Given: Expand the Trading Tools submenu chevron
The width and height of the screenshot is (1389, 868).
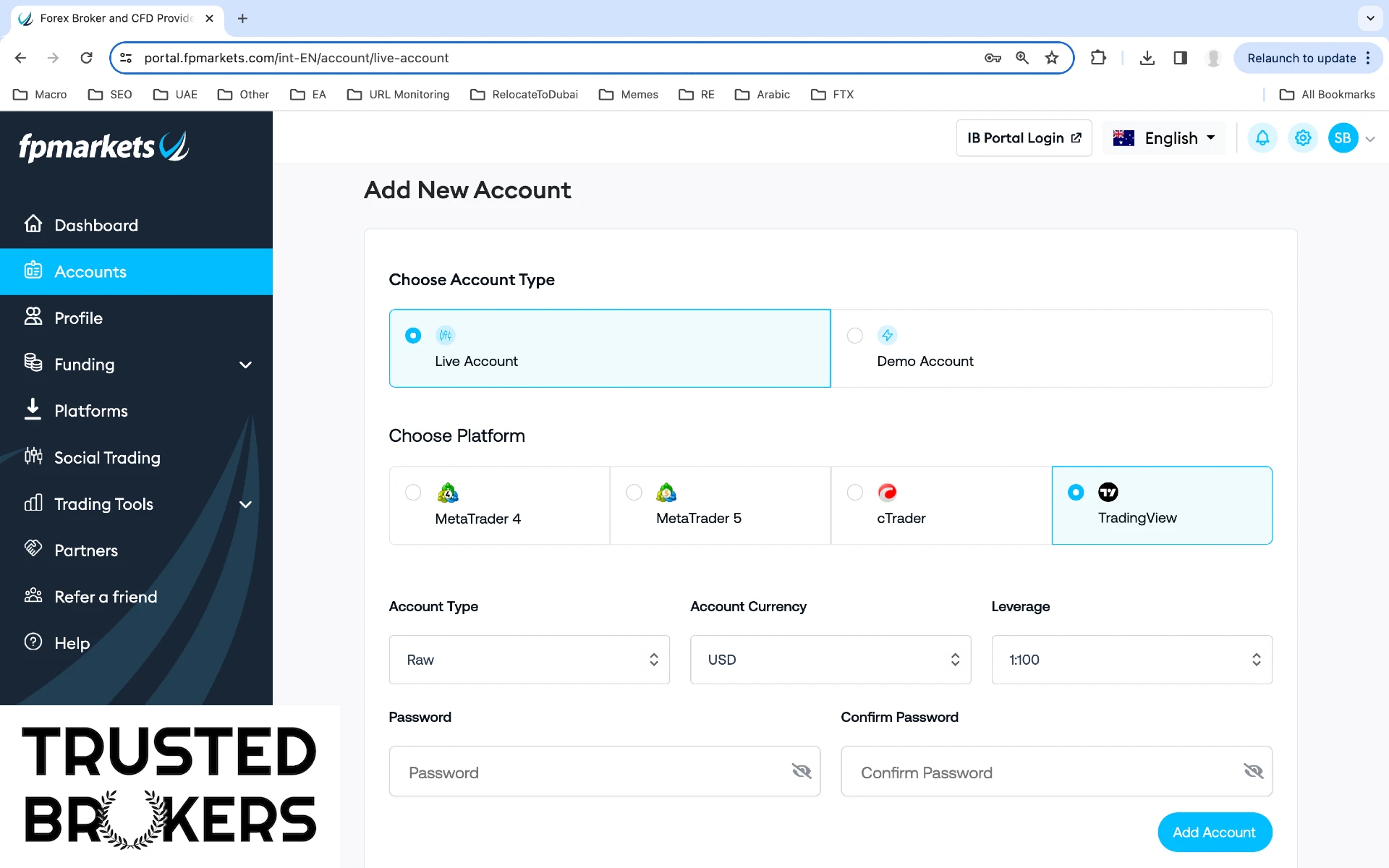Looking at the screenshot, I should click(245, 504).
